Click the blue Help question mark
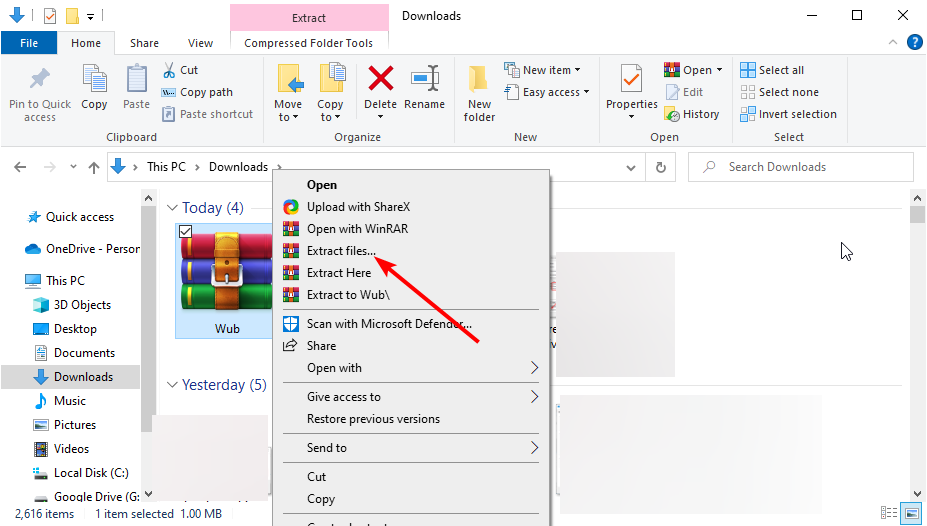Viewport: 927px width, 526px height. (x=914, y=42)
